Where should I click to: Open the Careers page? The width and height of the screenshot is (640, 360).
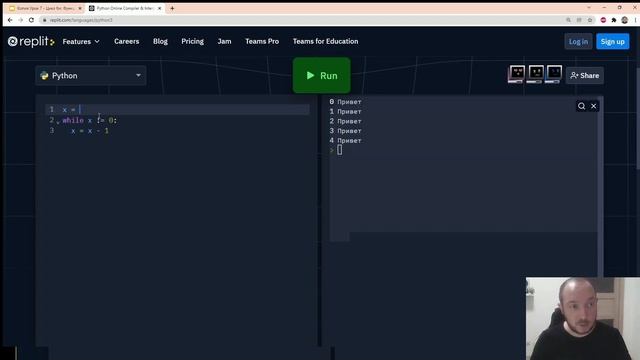point(127,41)
